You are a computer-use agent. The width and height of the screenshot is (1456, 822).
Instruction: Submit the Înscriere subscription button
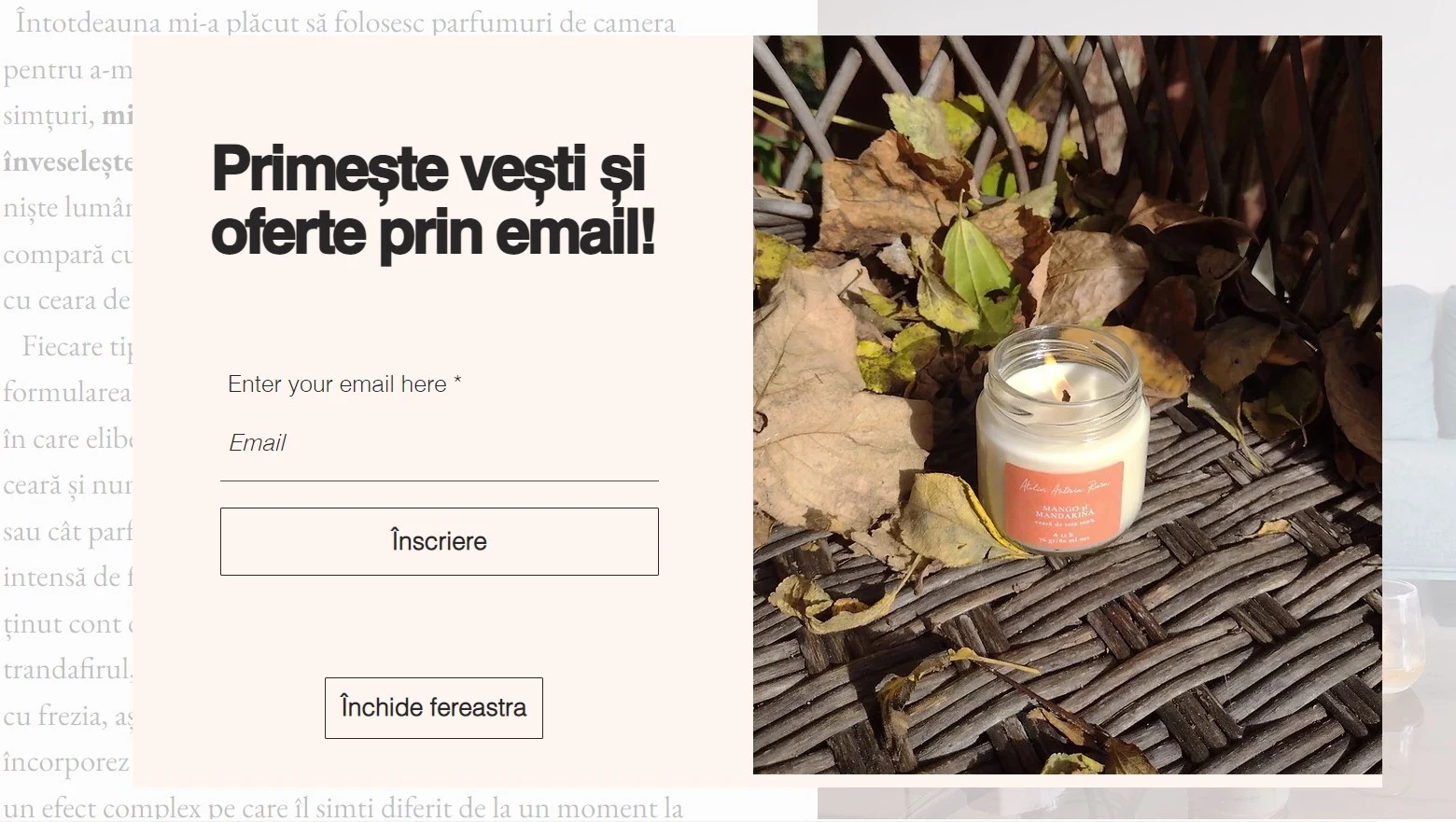pyautogui.click(x=439, y=541)
